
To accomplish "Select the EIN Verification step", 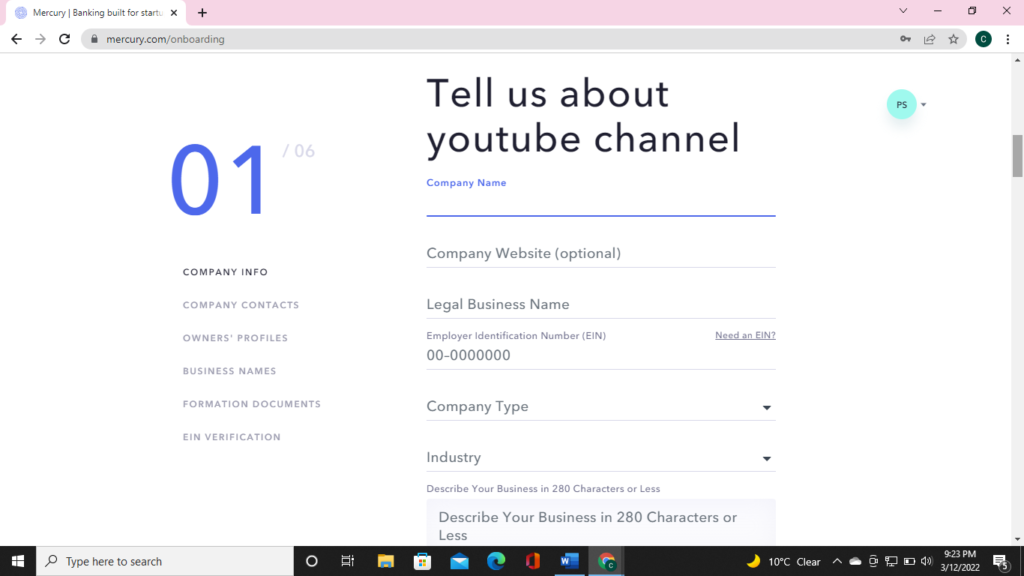I will [232, 437].
